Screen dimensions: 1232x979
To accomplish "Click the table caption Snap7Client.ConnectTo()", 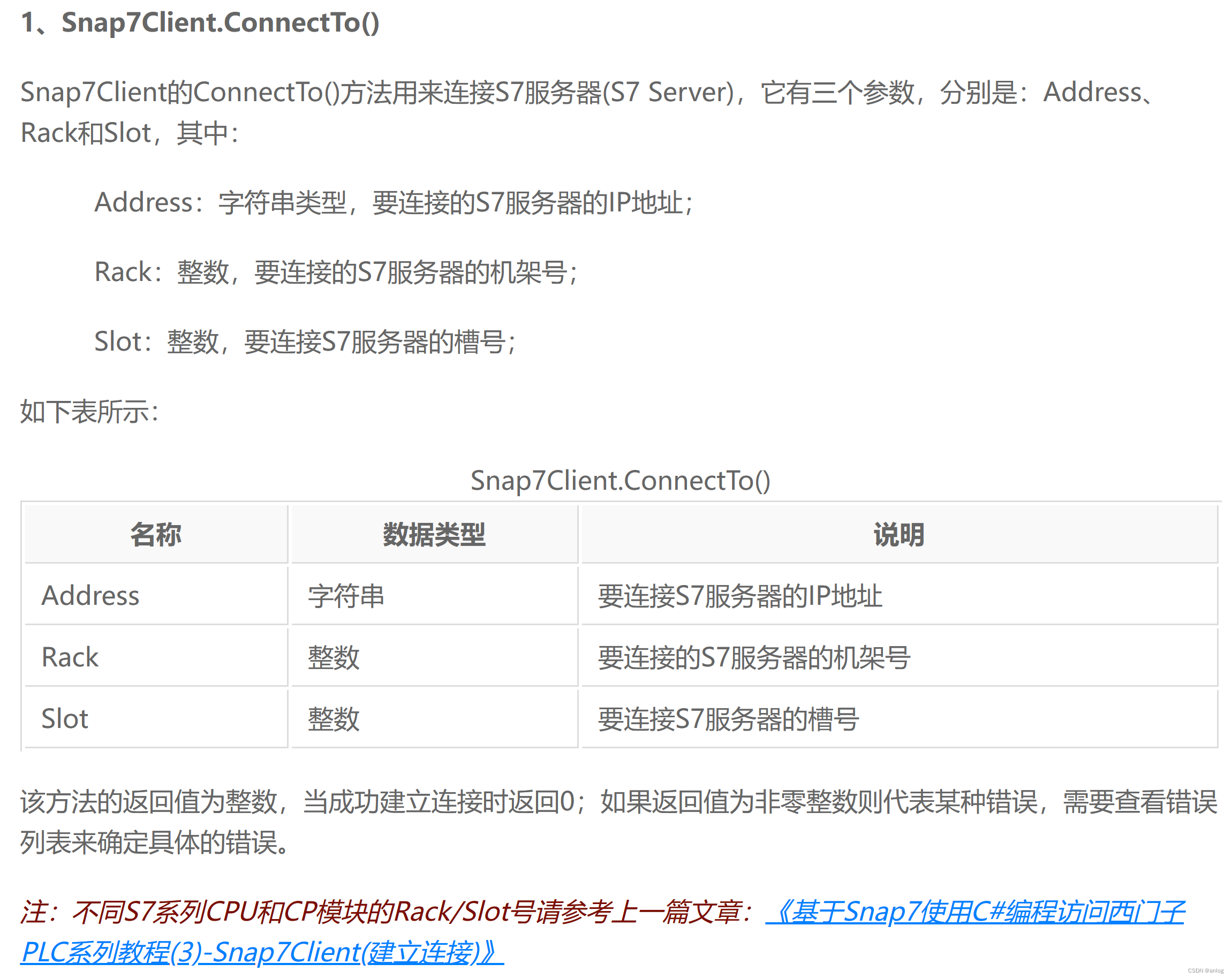I will [620, 480].
